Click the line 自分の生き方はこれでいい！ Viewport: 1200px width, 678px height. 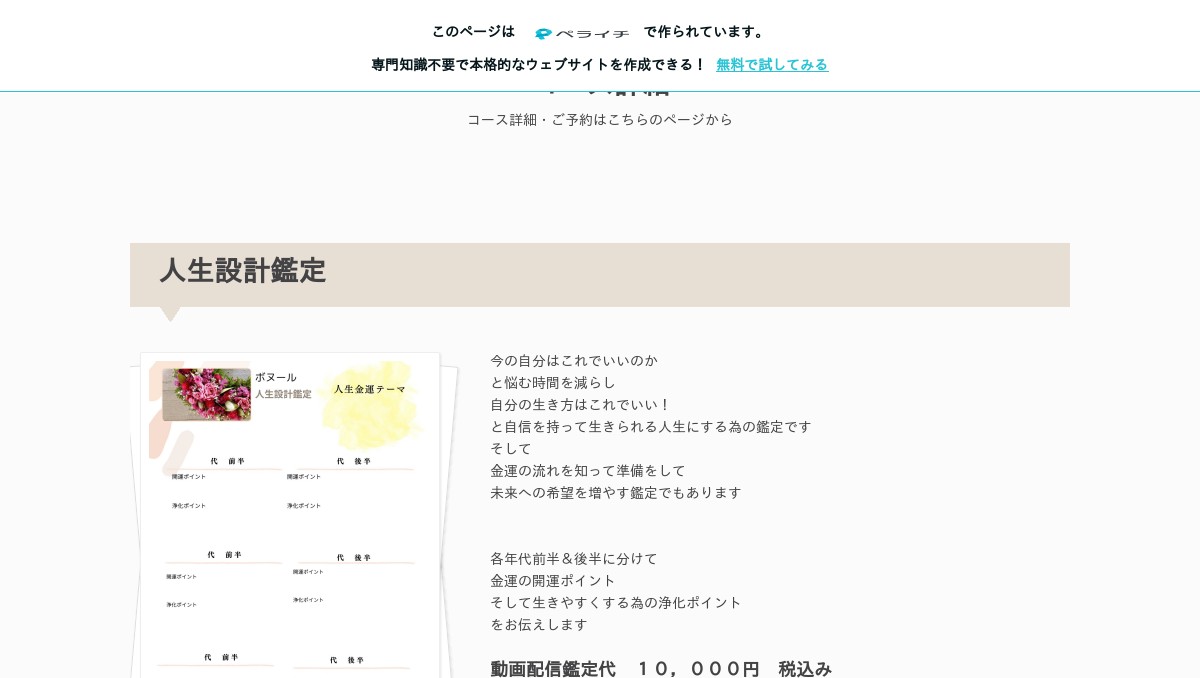tap(580, 404)
